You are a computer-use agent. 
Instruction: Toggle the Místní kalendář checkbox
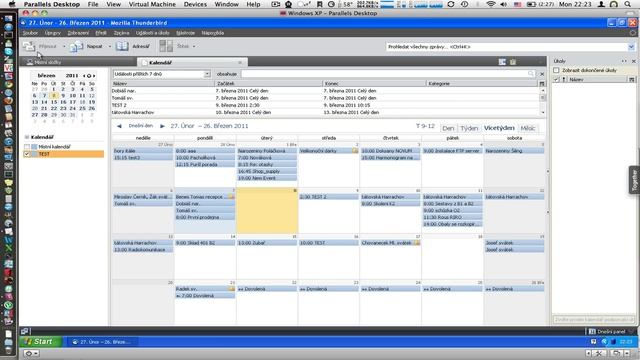[27, 147]
